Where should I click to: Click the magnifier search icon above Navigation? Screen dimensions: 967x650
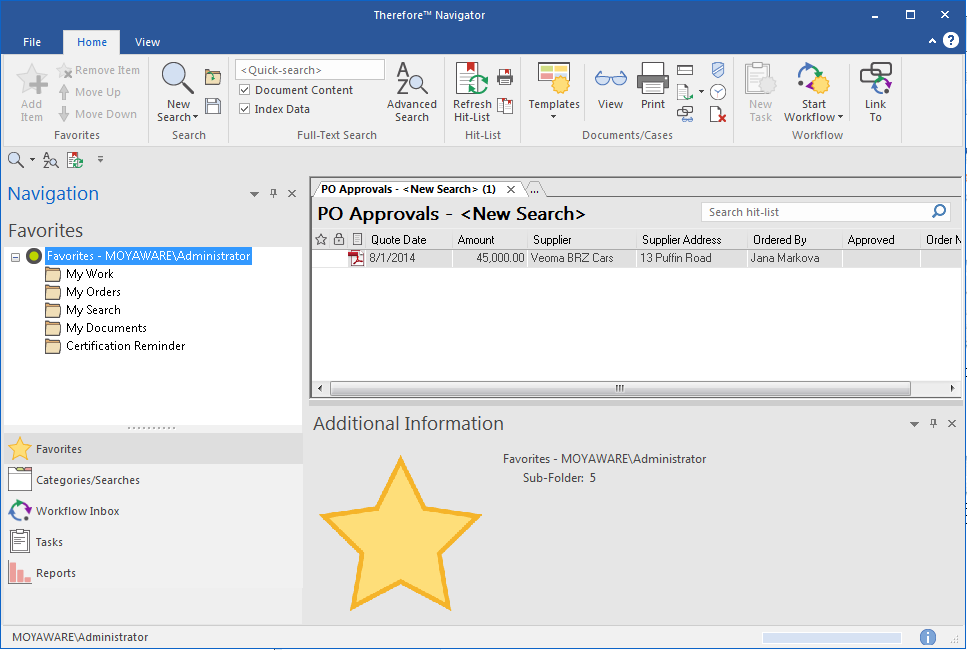[x=14, y=159]
